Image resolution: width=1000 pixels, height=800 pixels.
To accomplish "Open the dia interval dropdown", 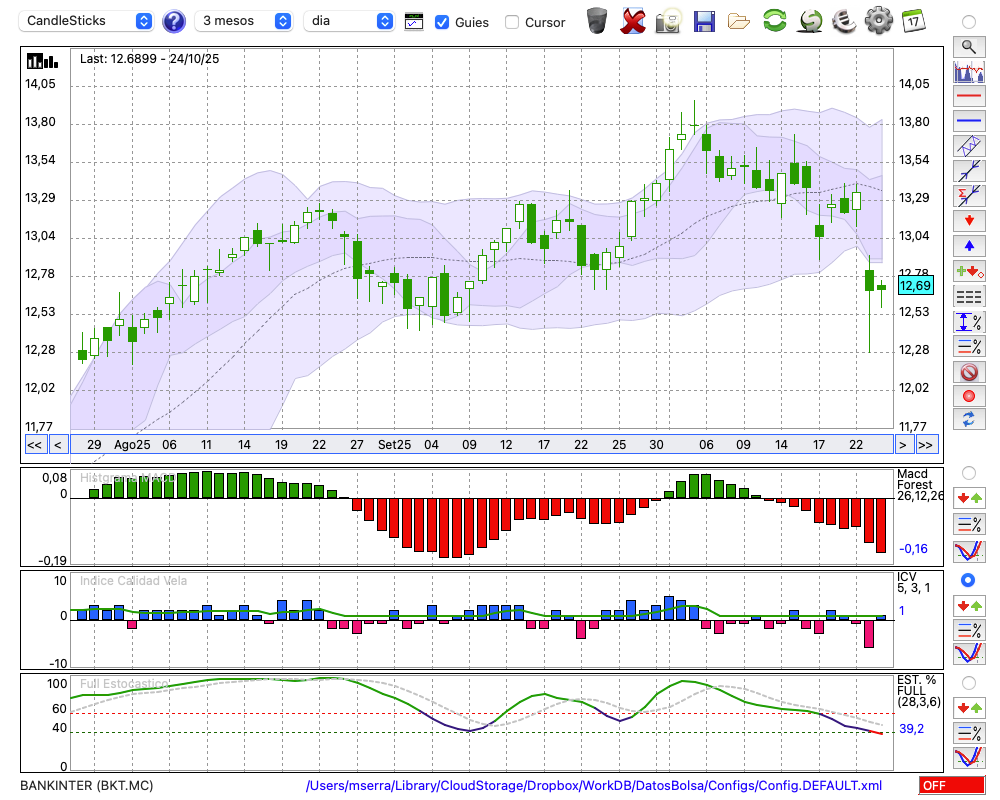I will click(349, 21).
